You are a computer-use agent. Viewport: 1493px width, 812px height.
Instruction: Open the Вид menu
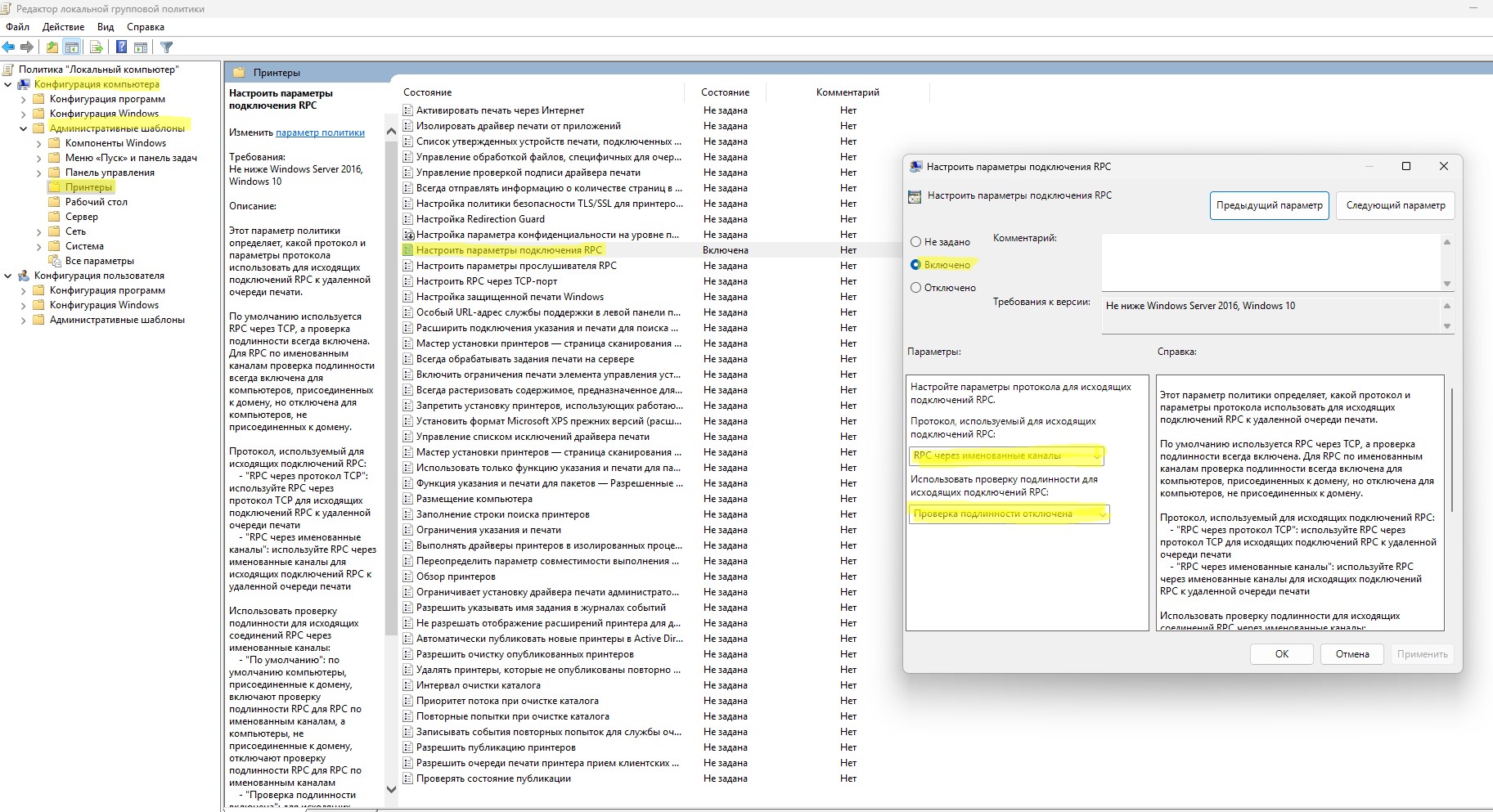[x=106, y=27]
